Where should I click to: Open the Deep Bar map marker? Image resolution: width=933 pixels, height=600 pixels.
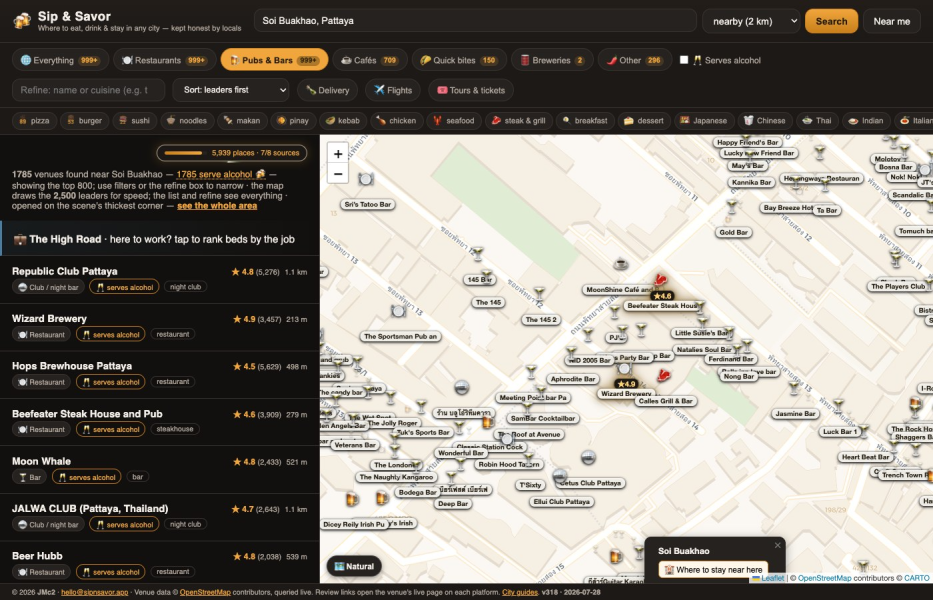pos(453,504)
